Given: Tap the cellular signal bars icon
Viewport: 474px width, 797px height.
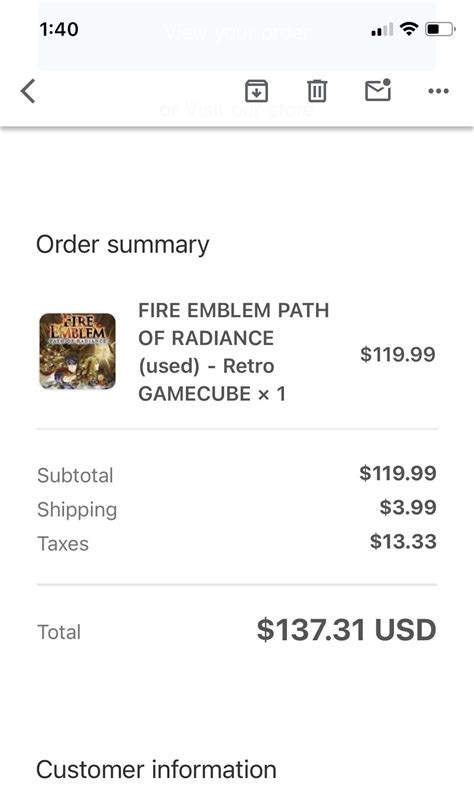Looking at the screenshot, I should click(382, 29).
